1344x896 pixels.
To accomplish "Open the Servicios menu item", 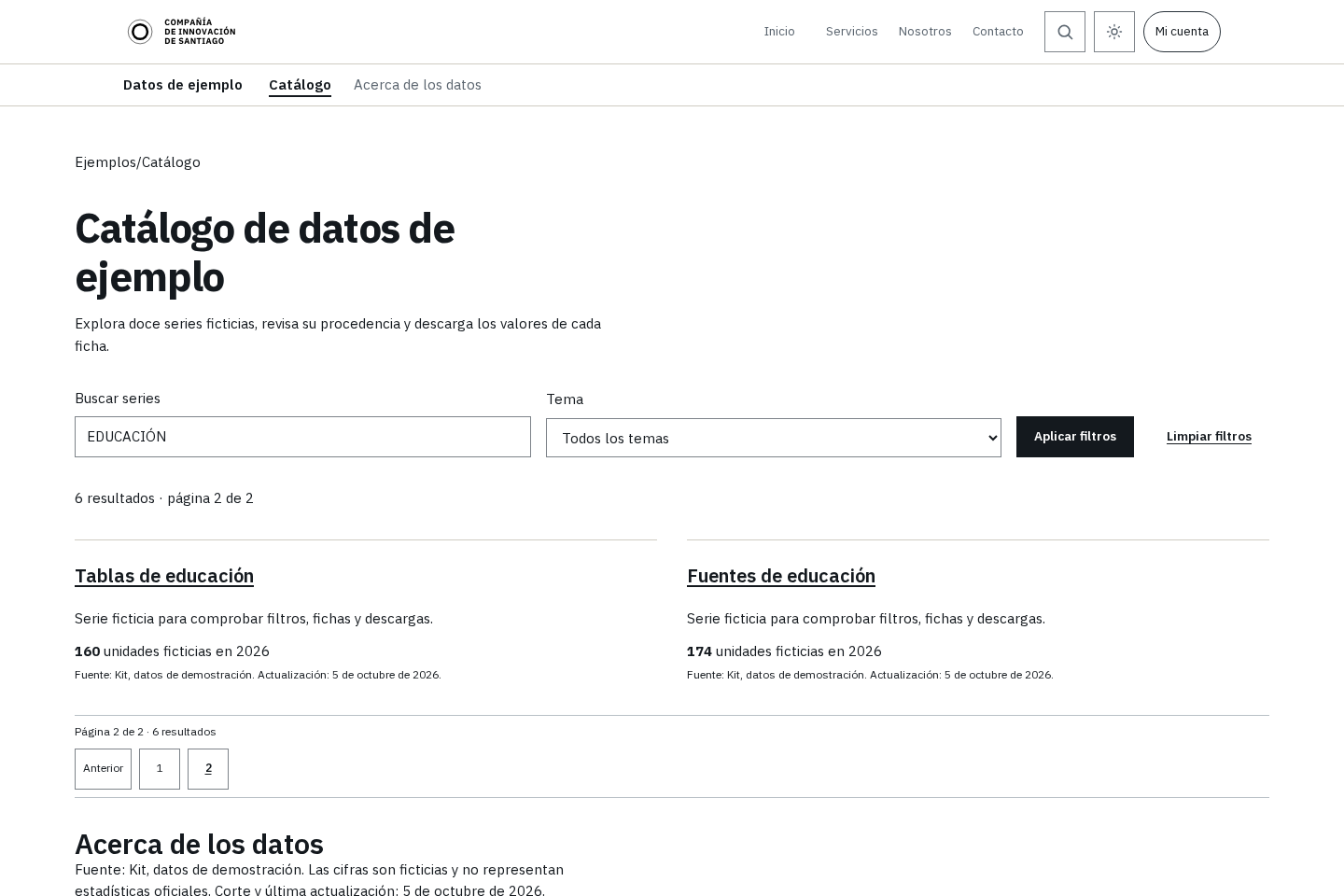I will pos(851,32).
